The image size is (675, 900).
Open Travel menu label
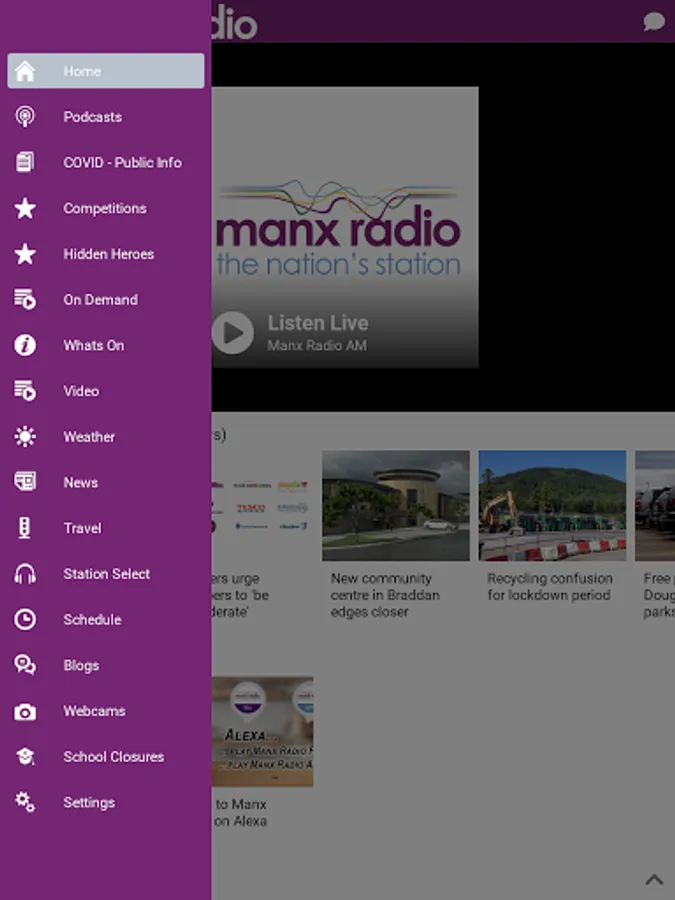(82, 528)
